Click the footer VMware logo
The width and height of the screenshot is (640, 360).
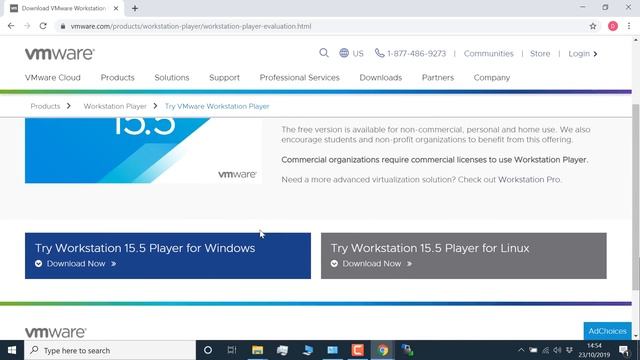point(56,332)
